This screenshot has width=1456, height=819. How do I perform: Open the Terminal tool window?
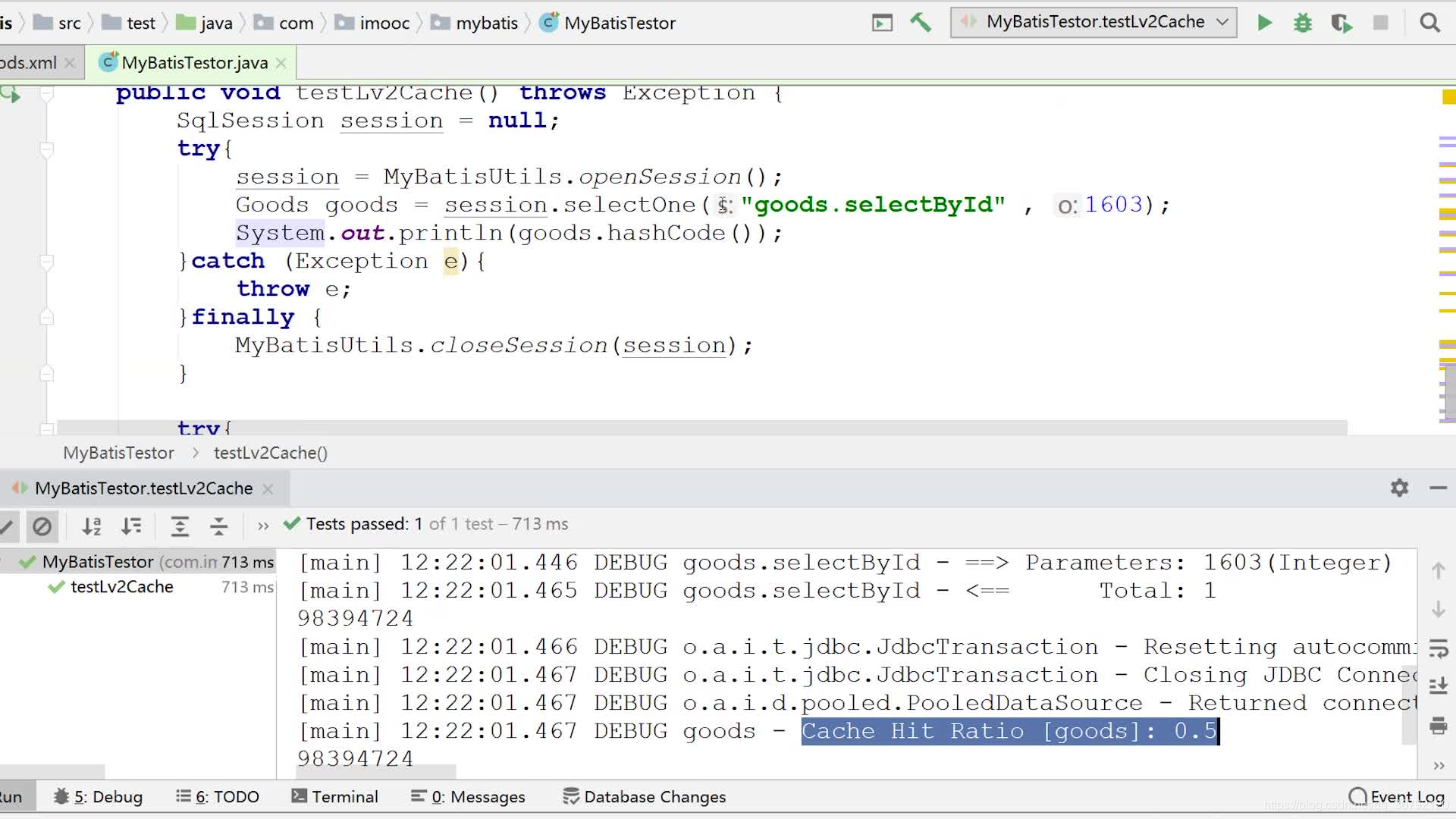coord(334,796)
